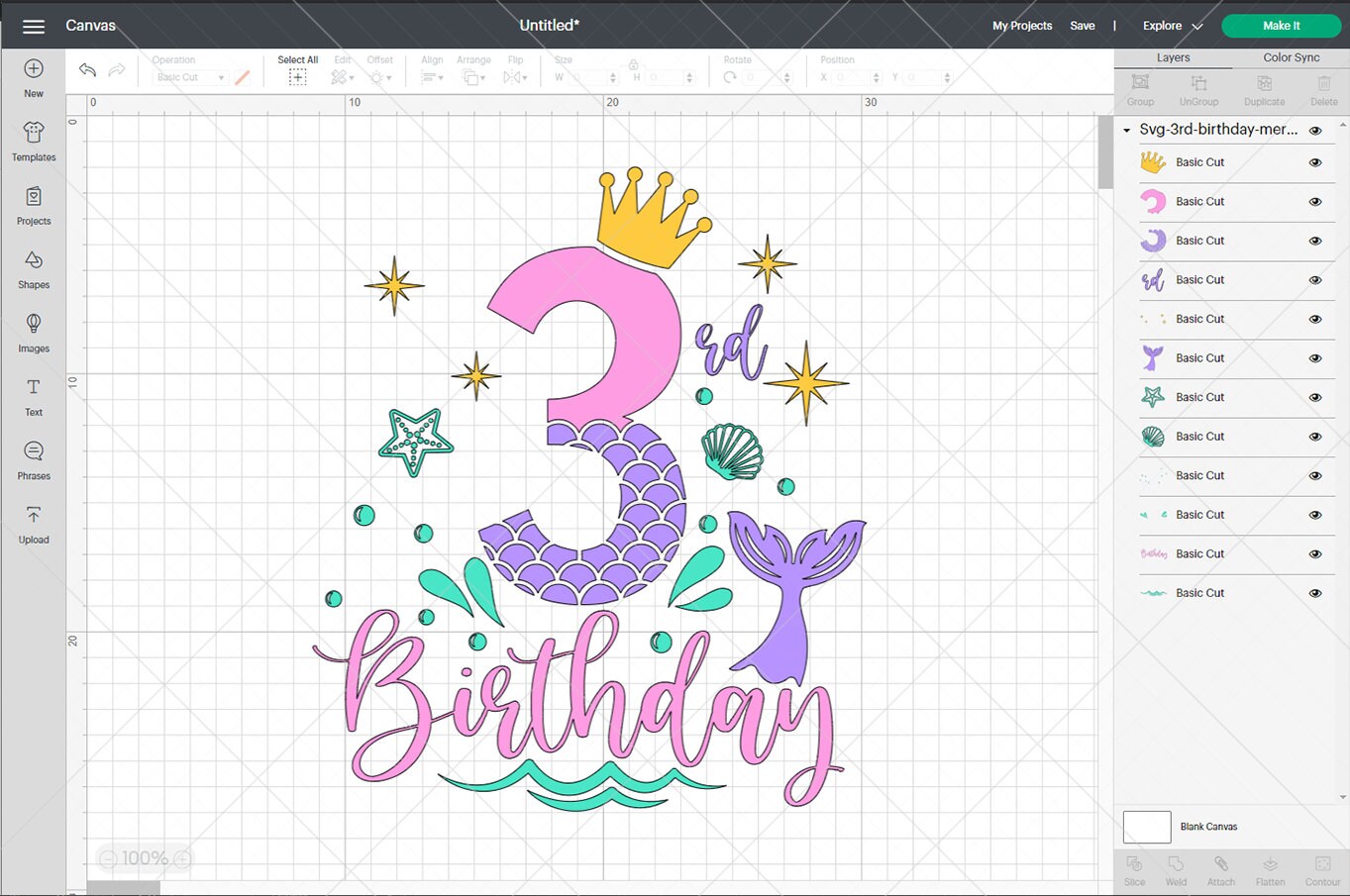The image size is (1350, 896).
Task: Toggle visibility of the mermaid tail layer
Action: click(1315, 358)
